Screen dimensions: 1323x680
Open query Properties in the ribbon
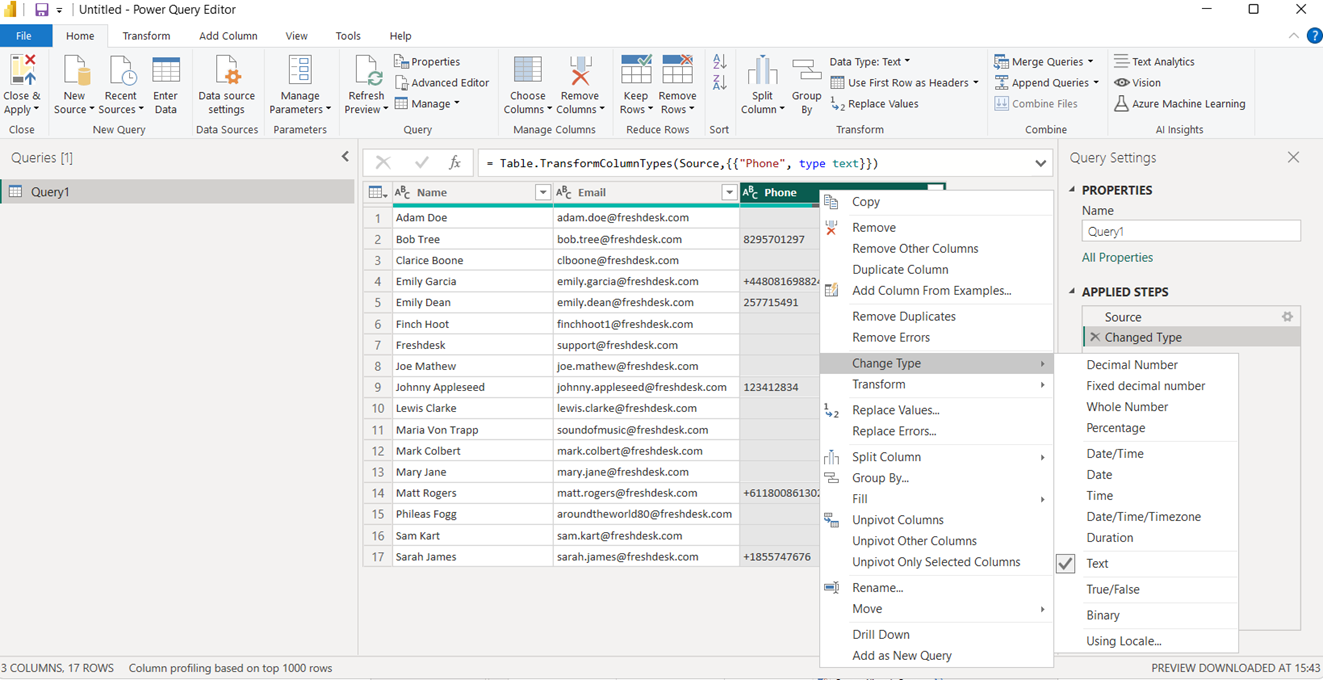(427, 62)
